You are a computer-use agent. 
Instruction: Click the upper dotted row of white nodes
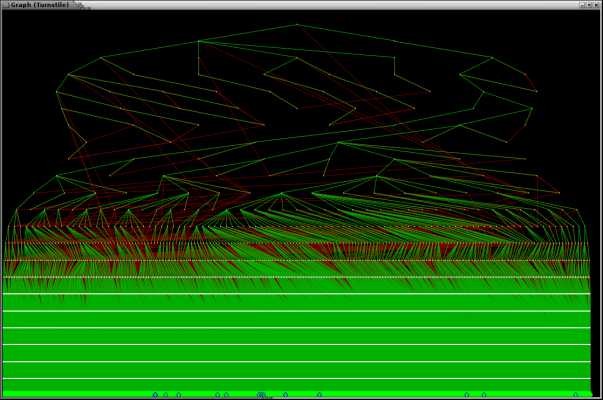(297, 243)
